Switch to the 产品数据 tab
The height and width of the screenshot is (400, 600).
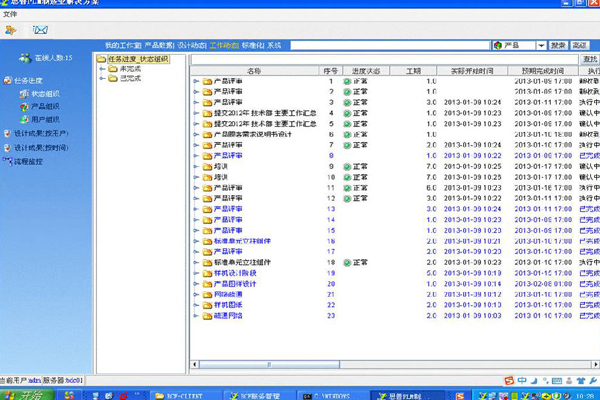[x=159, y=46]
